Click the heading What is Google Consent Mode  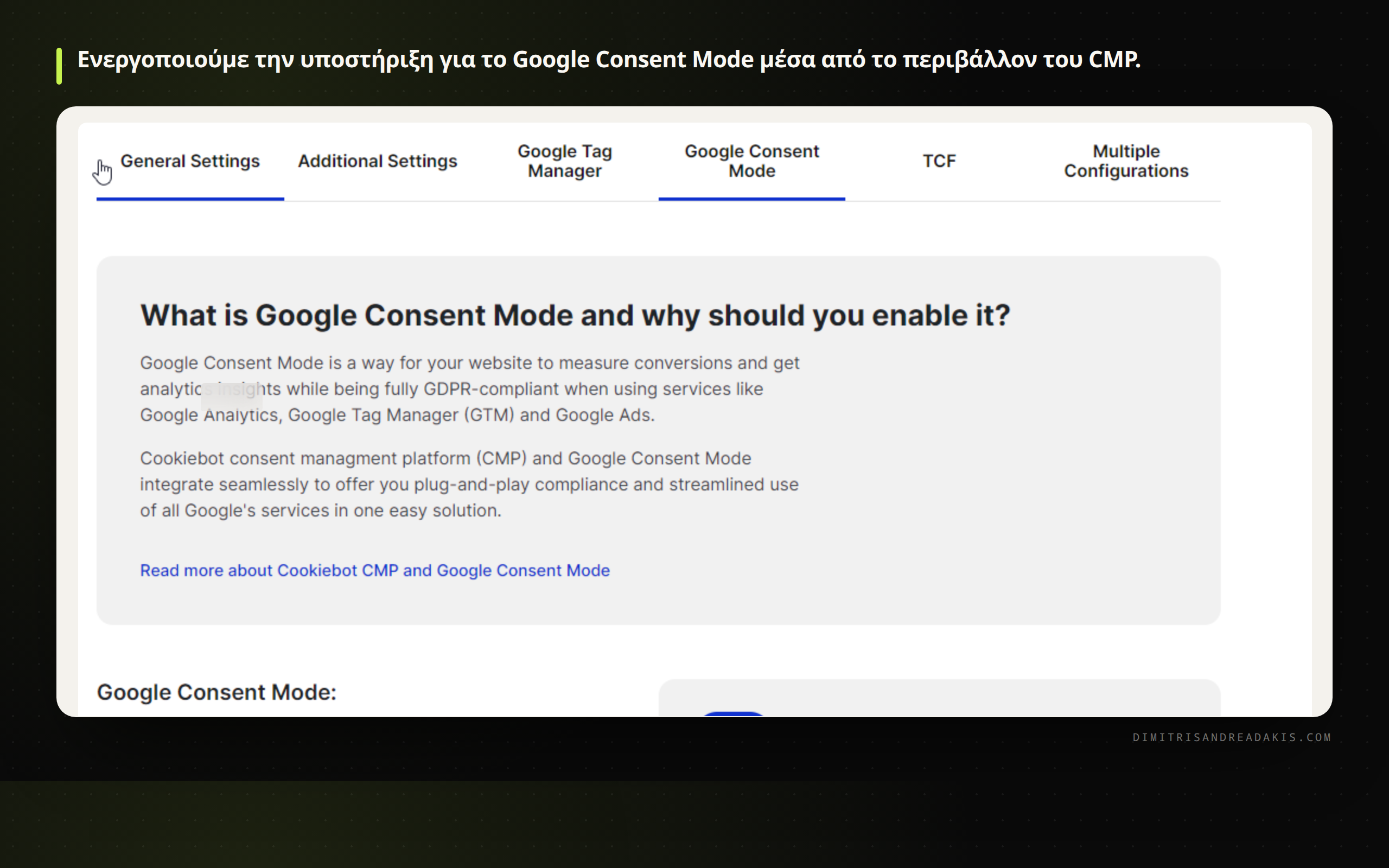click(575, 315)
